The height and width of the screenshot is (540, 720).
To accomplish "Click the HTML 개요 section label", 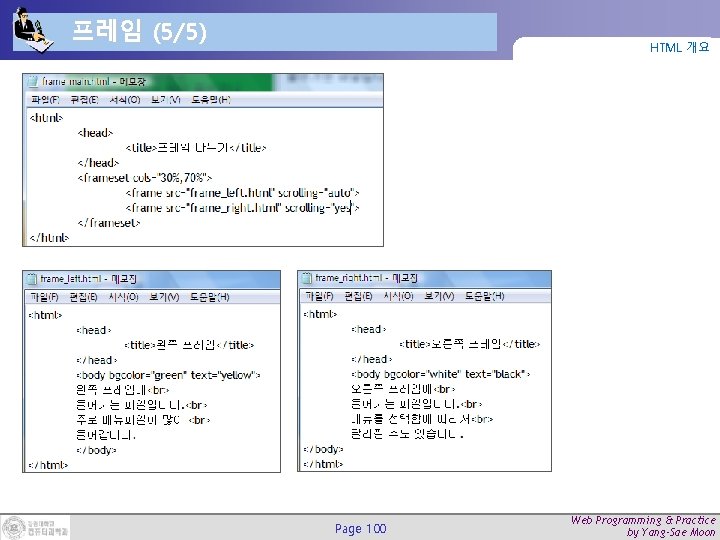I will [680, 47].
